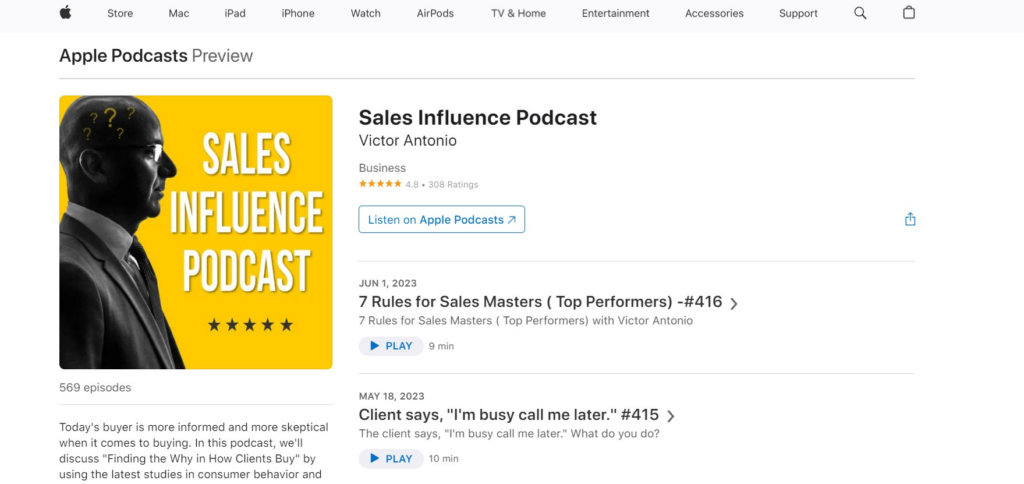This screenshot has height=484, width=1024.
Task: Click the Apple logo icon
Action: tap(65, 12)
